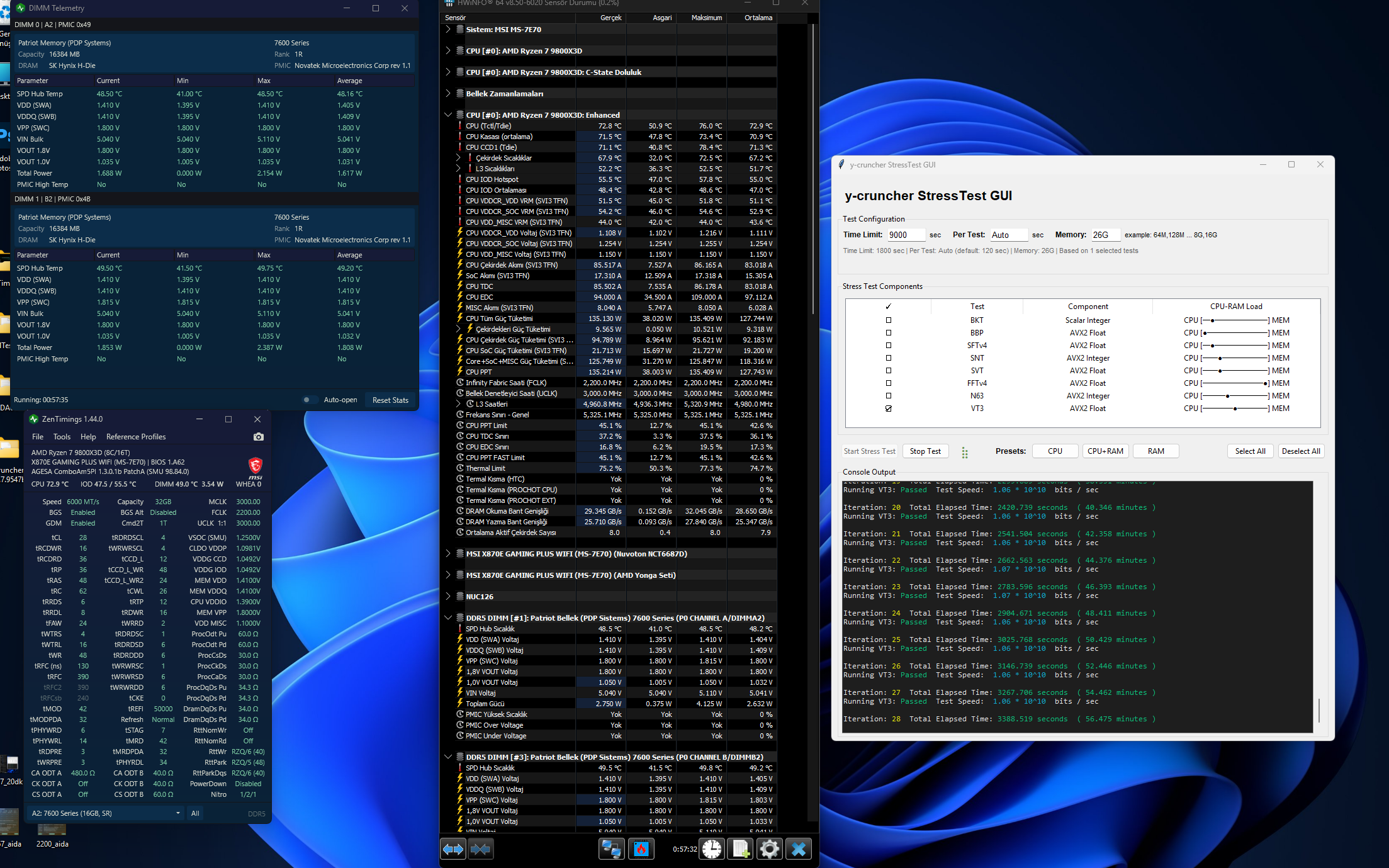Click the y-cruncher feather title icon

tap(841, 164)
